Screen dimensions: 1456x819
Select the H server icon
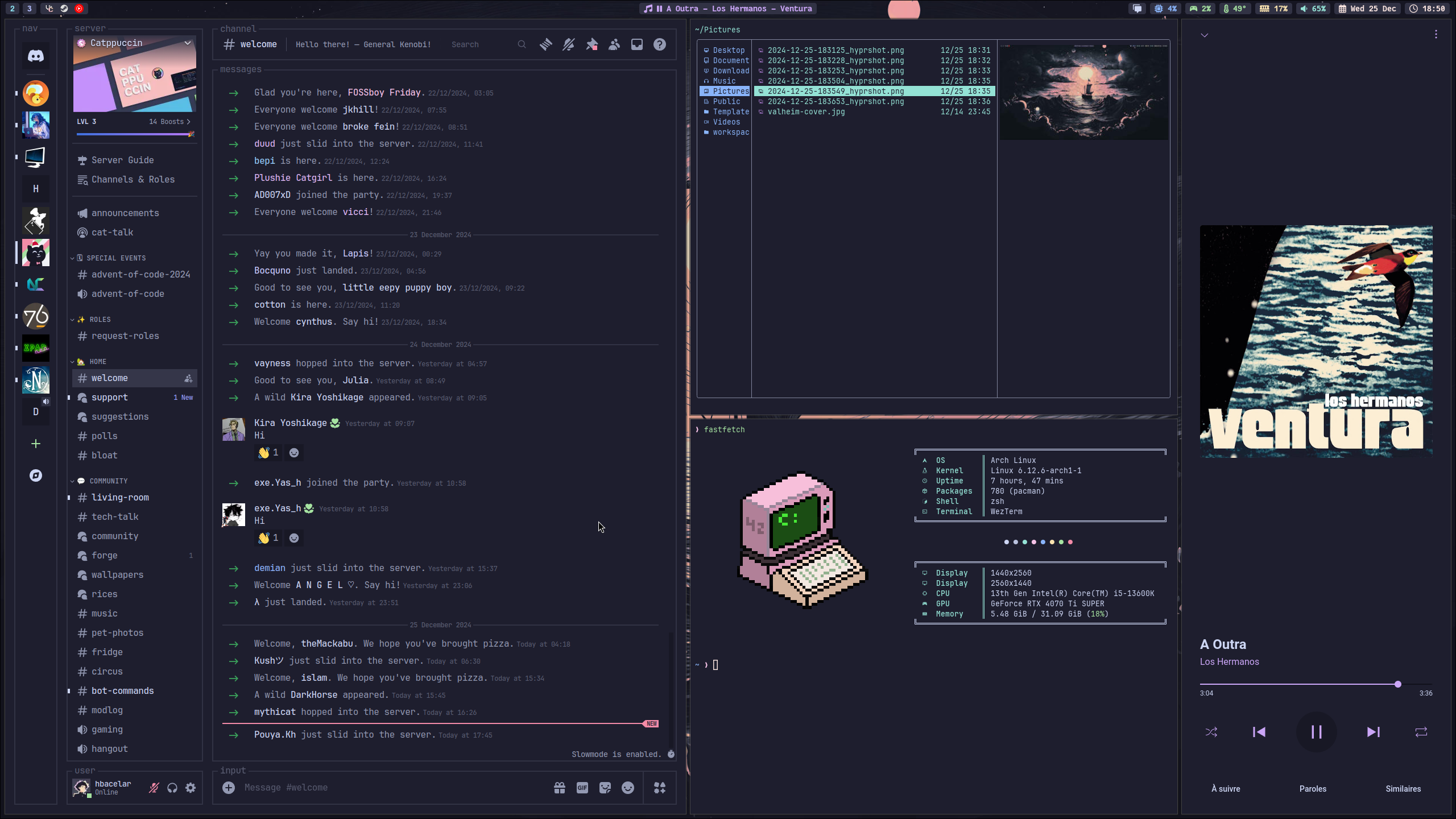tap(36, 189)
